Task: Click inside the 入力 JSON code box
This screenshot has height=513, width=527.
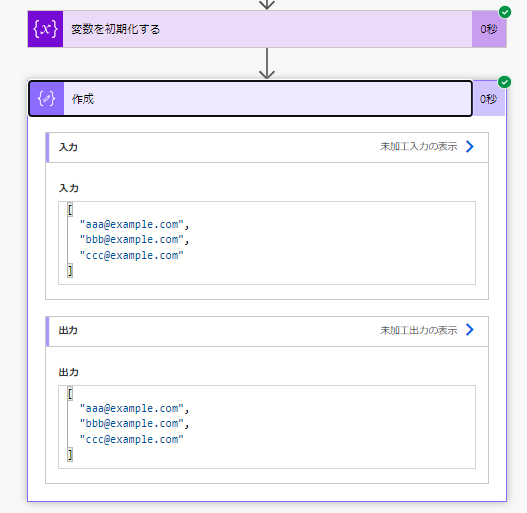Action: click(267, 243)
